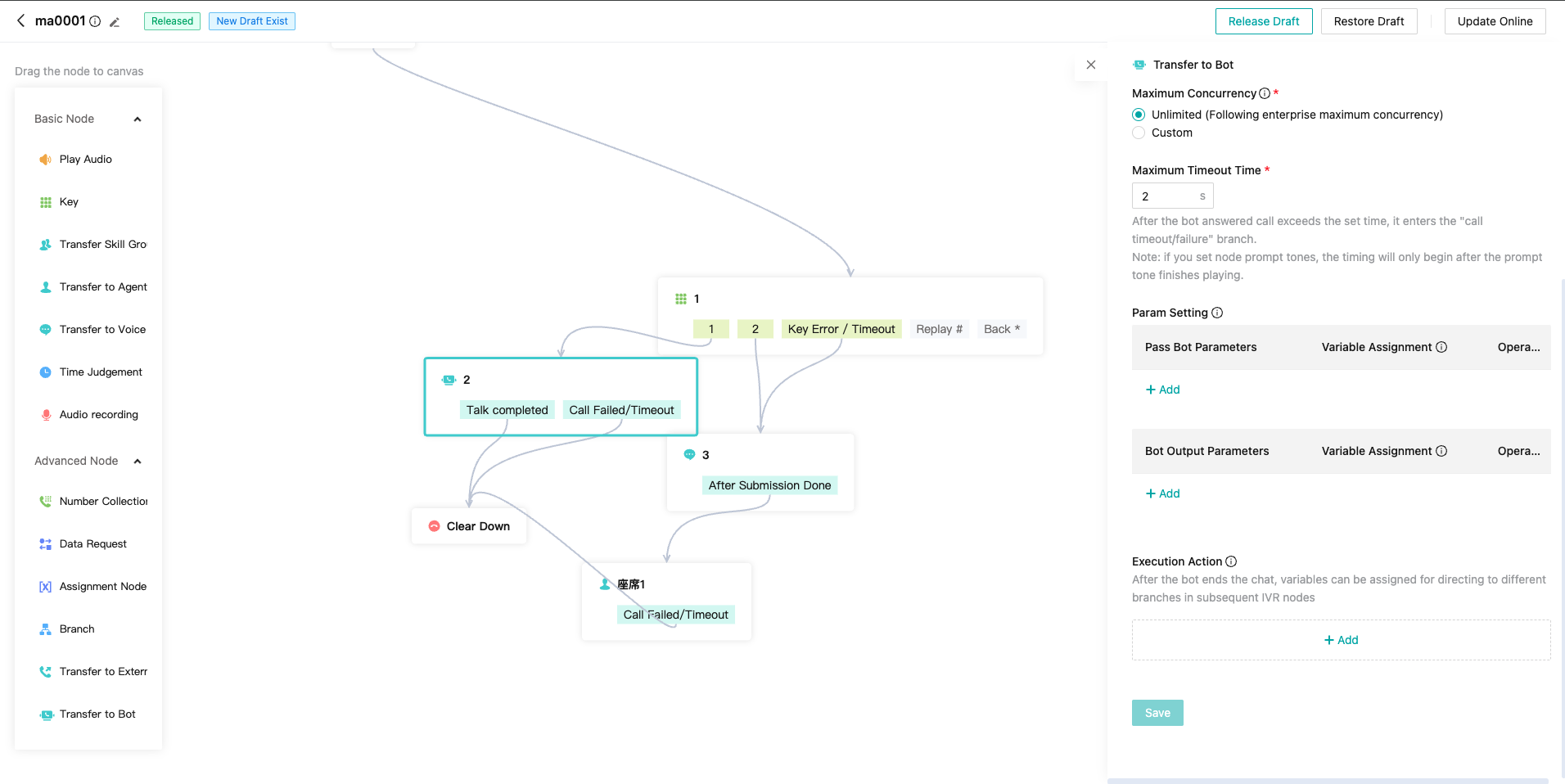Show Maximum Concurrency info tooltip
The image size is (1565, 784).
tap(1265, 93)
